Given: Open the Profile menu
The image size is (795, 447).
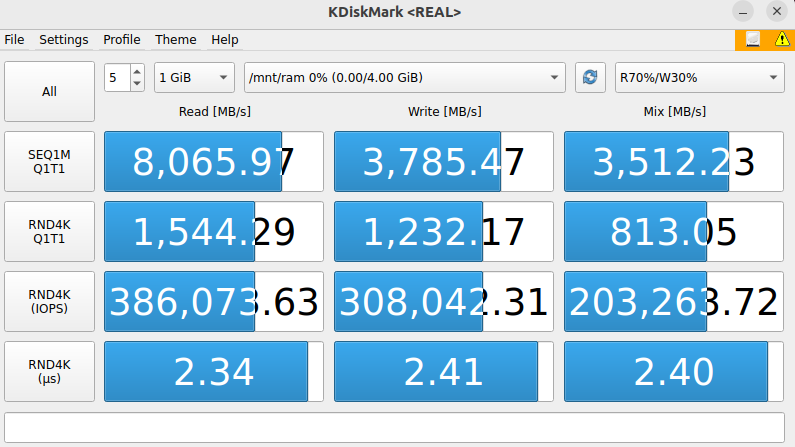Looking at the screenshot, I should (122, 40).
